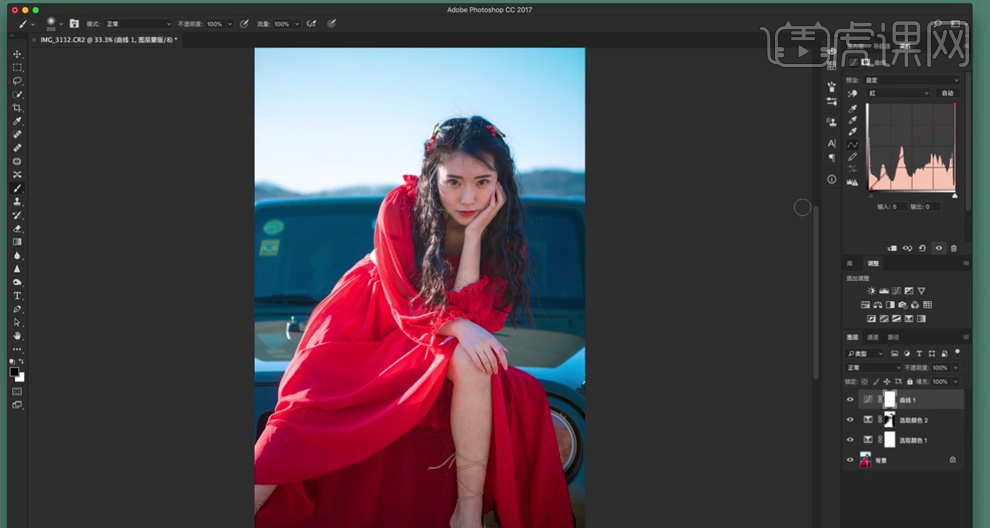Select the Blur tool
The height and width of the screenshot is (528, 990).
tap(17, 256)
